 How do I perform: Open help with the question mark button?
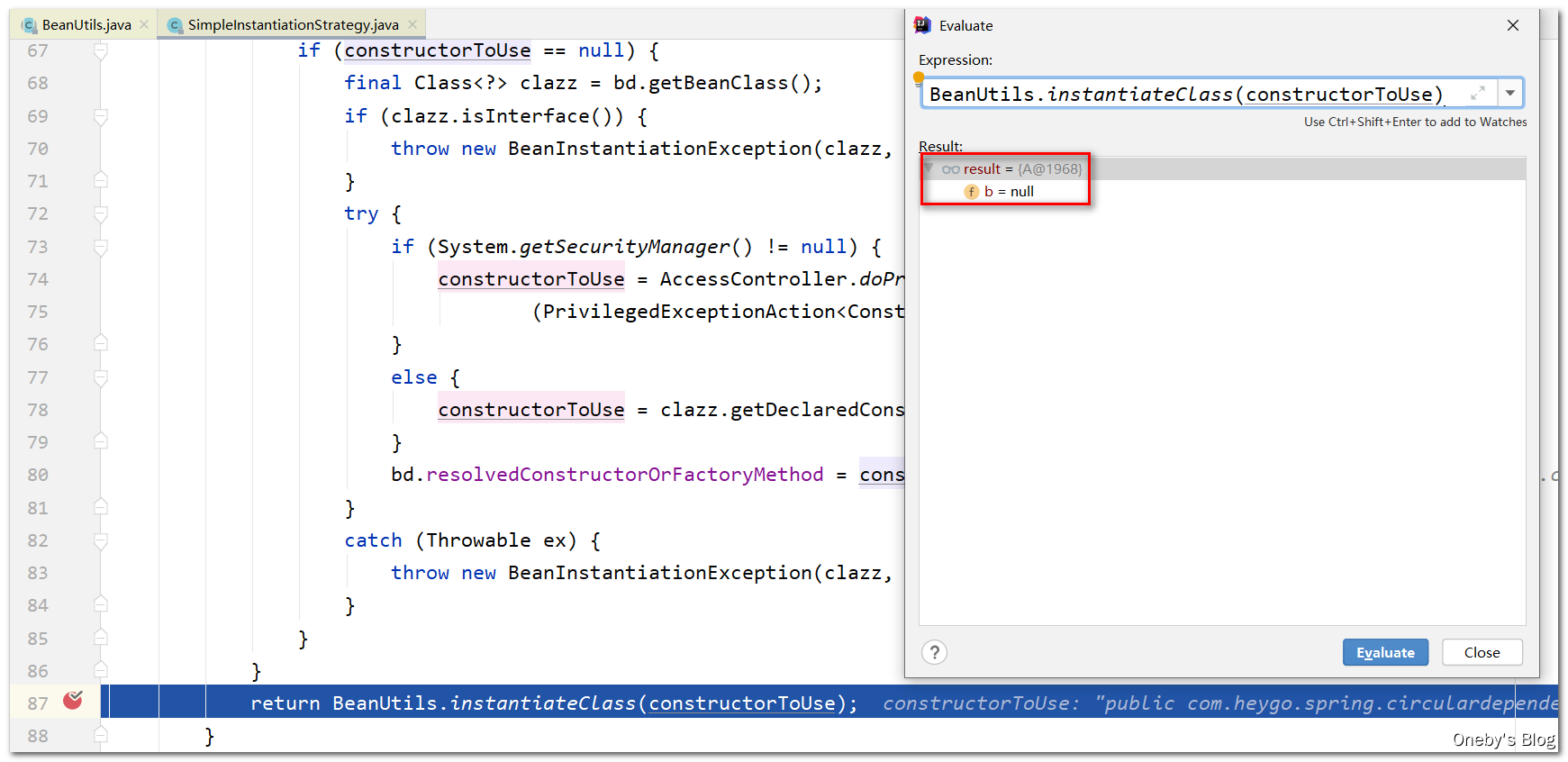pyautogui.click(x=935, y=652)
